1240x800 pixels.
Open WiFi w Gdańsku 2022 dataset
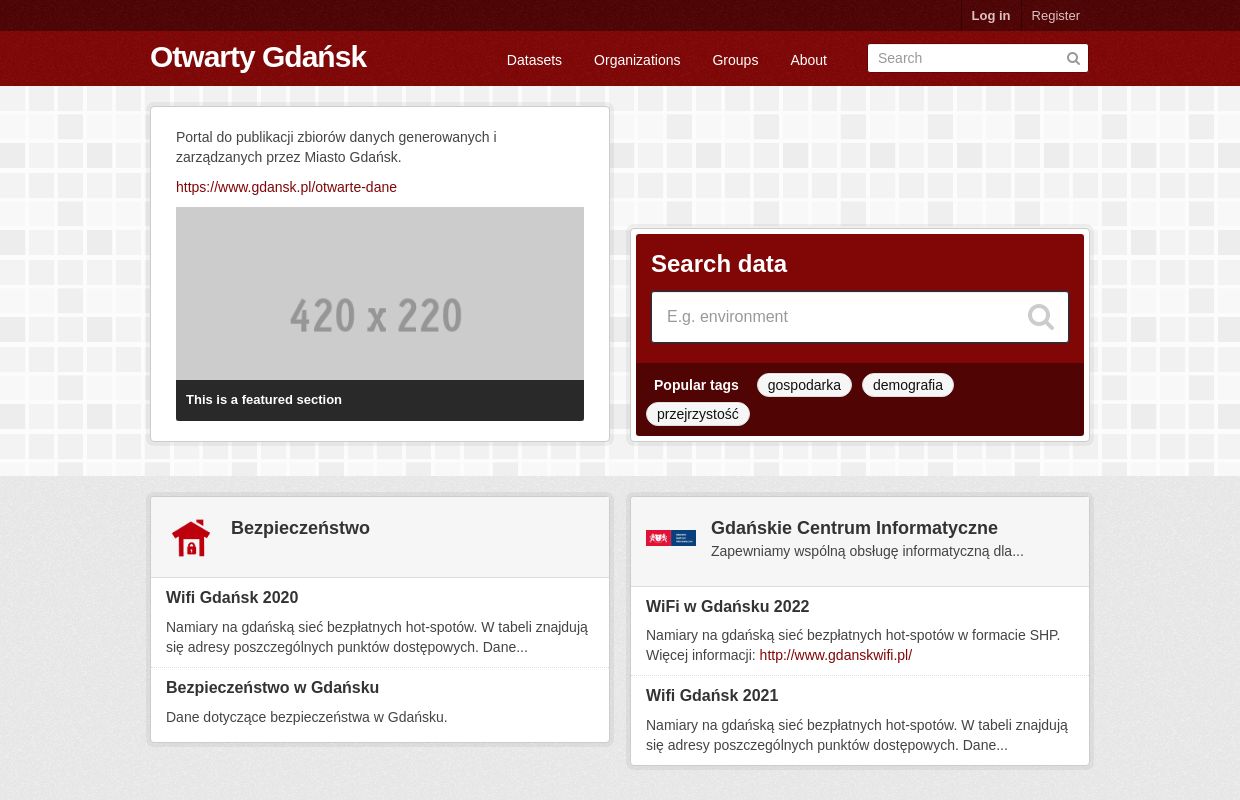727,607
